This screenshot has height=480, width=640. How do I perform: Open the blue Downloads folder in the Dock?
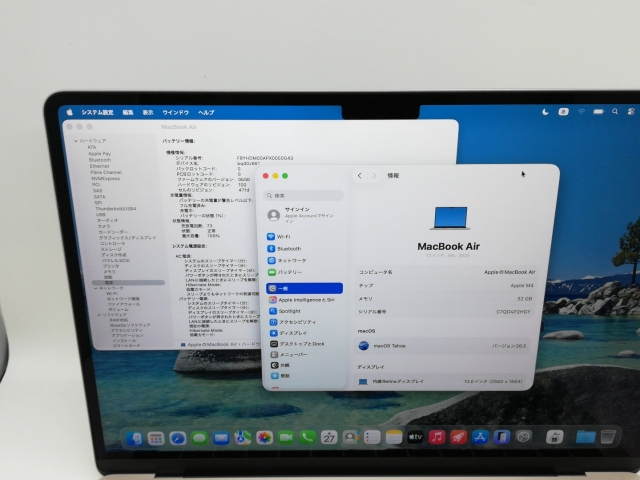(586, 437)
